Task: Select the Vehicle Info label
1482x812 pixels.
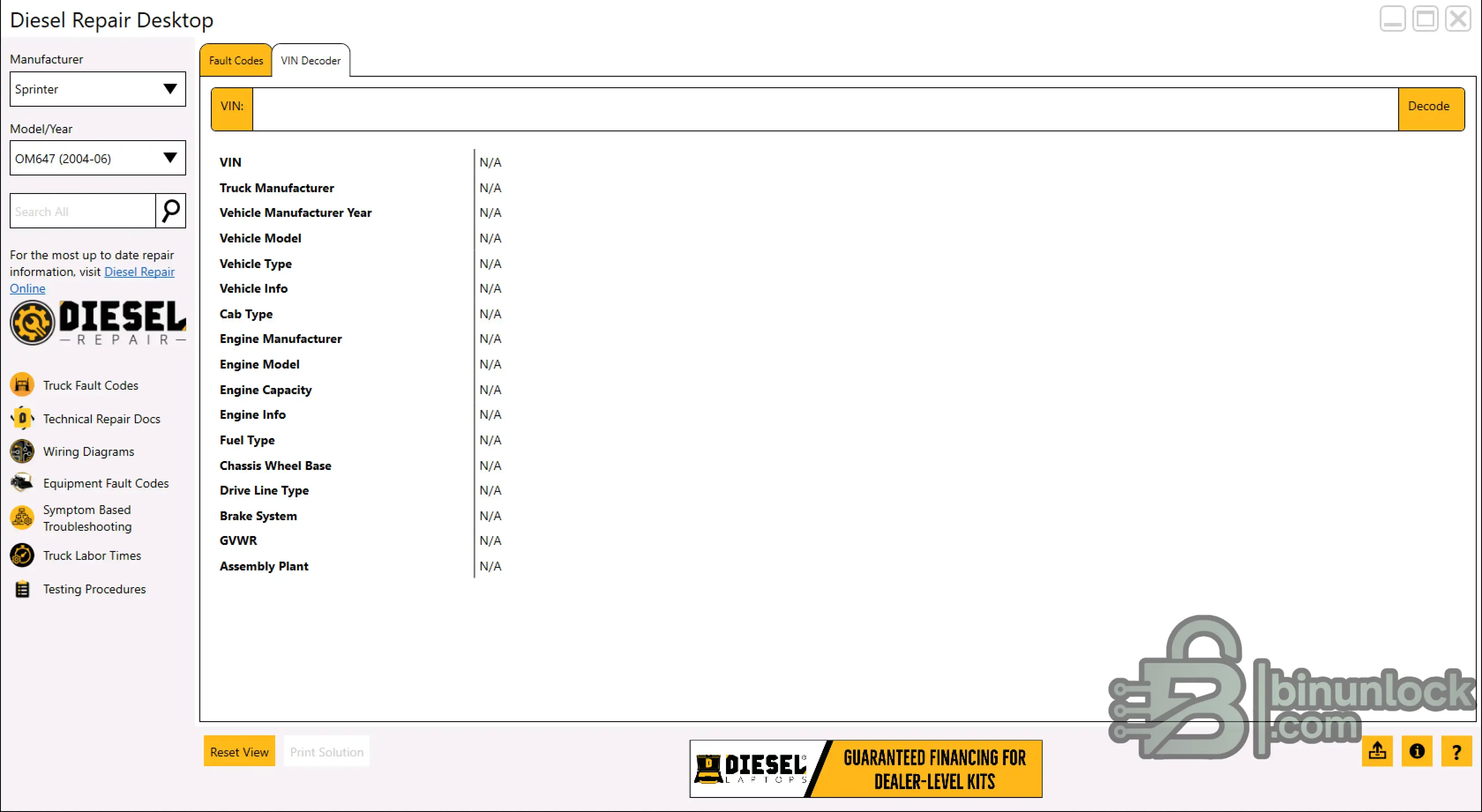Action: pos(254,288)
